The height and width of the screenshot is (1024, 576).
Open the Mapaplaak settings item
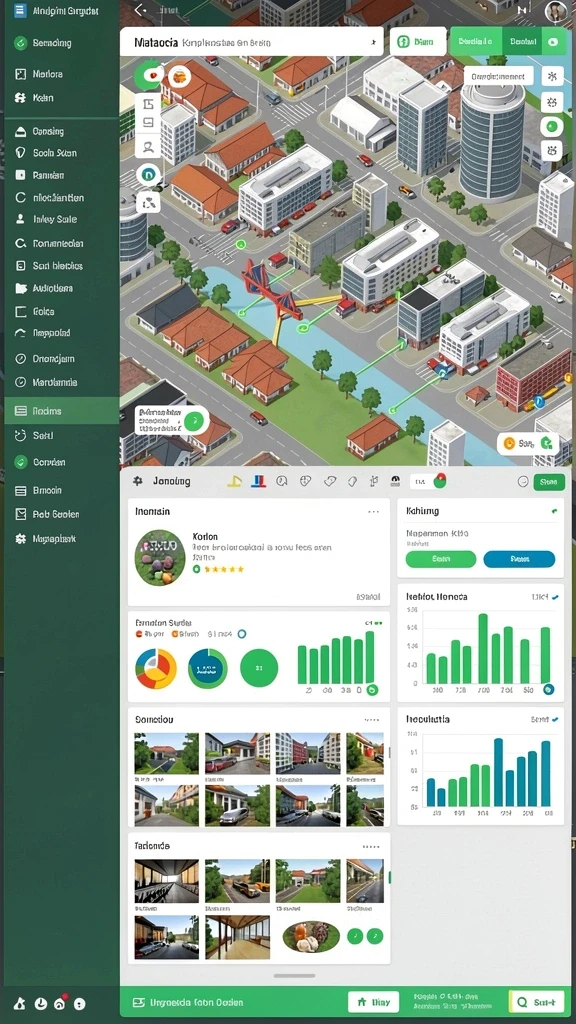54,539
